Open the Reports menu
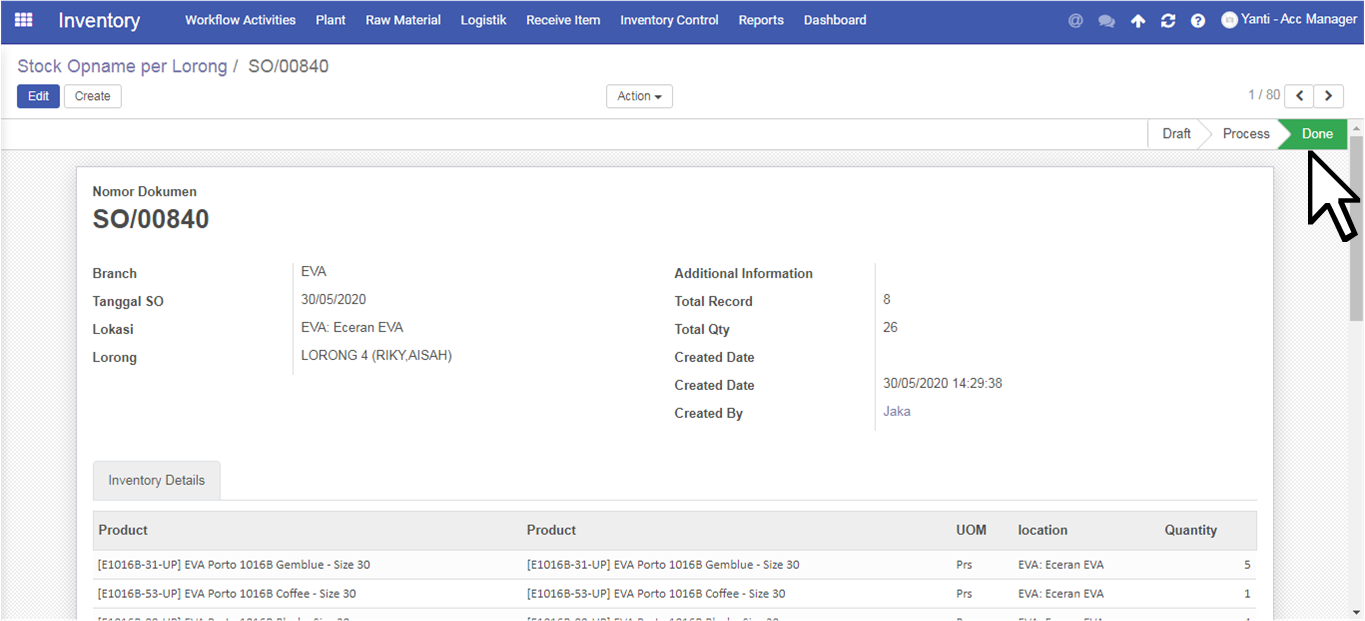1365x621 pixels. tap(761, 20)
